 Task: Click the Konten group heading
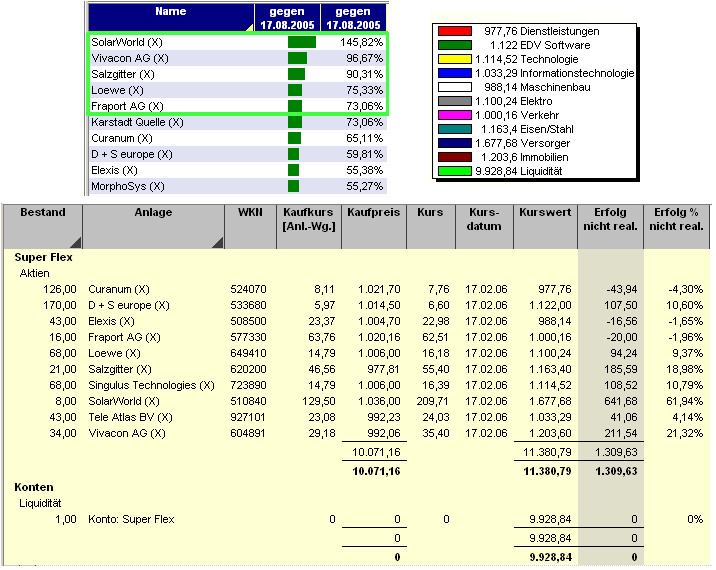(x=34, y=487)
